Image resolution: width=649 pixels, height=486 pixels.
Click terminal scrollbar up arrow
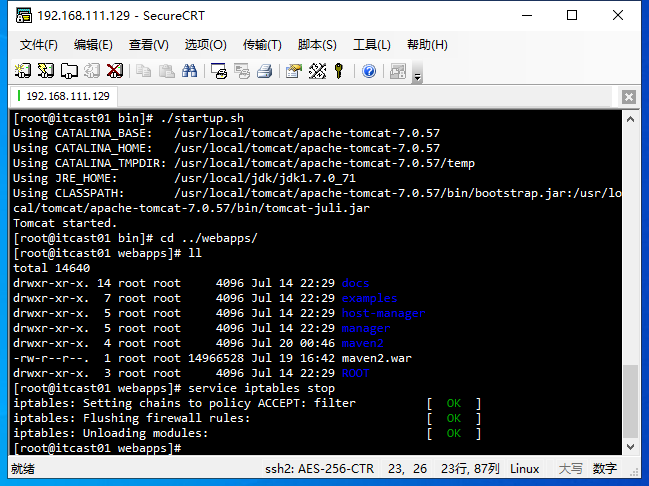[630, 119]
